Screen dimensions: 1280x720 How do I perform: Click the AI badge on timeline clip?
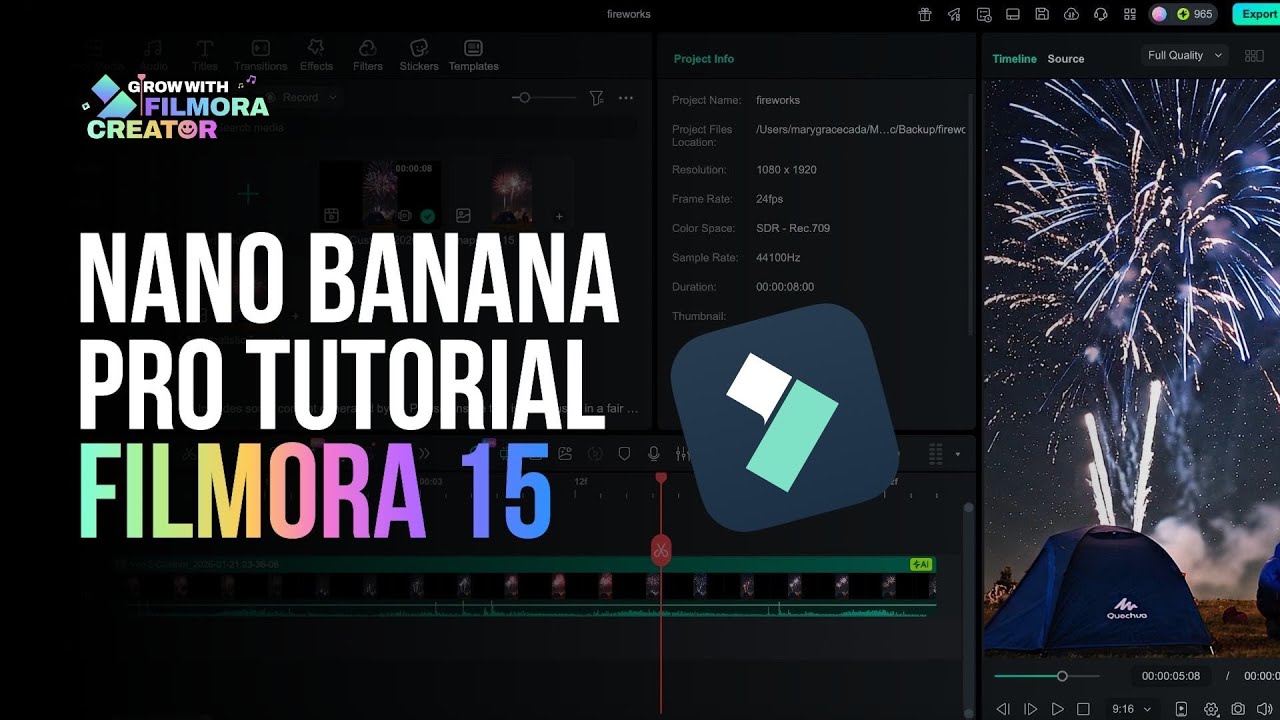pyautogui.click(x=921, y=565)
